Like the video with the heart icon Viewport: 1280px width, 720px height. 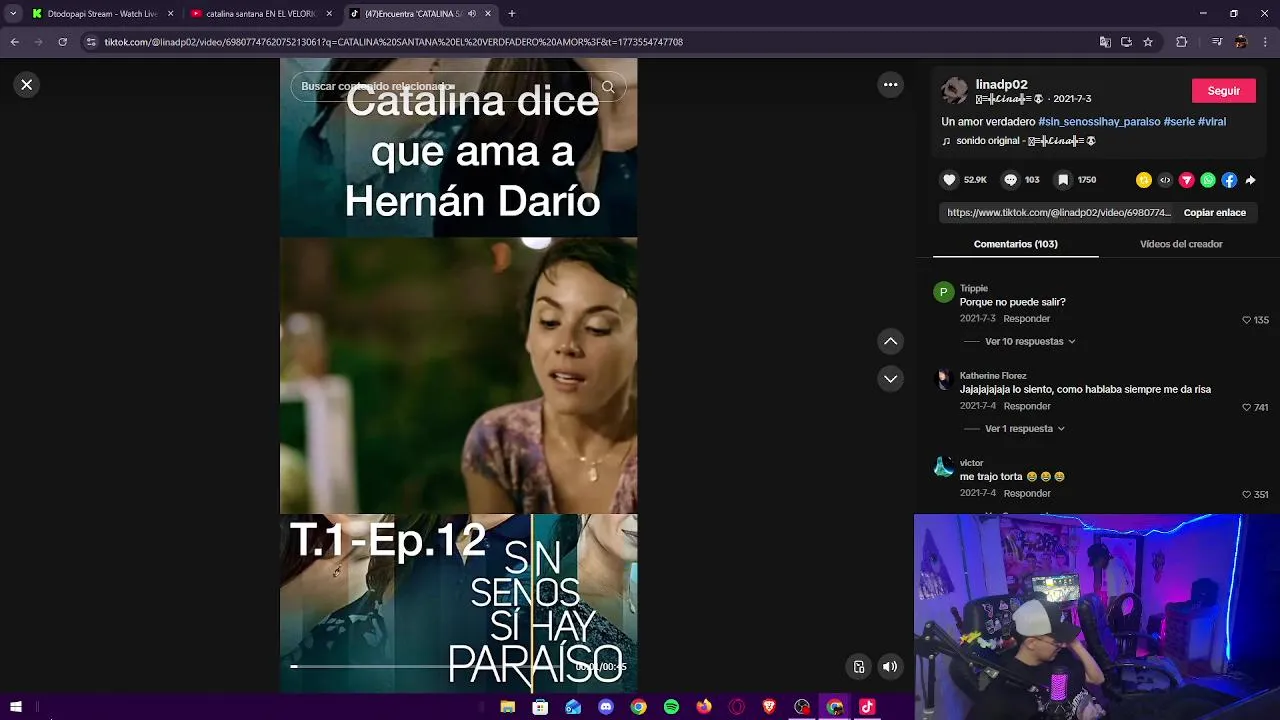(x=949, y=180)
